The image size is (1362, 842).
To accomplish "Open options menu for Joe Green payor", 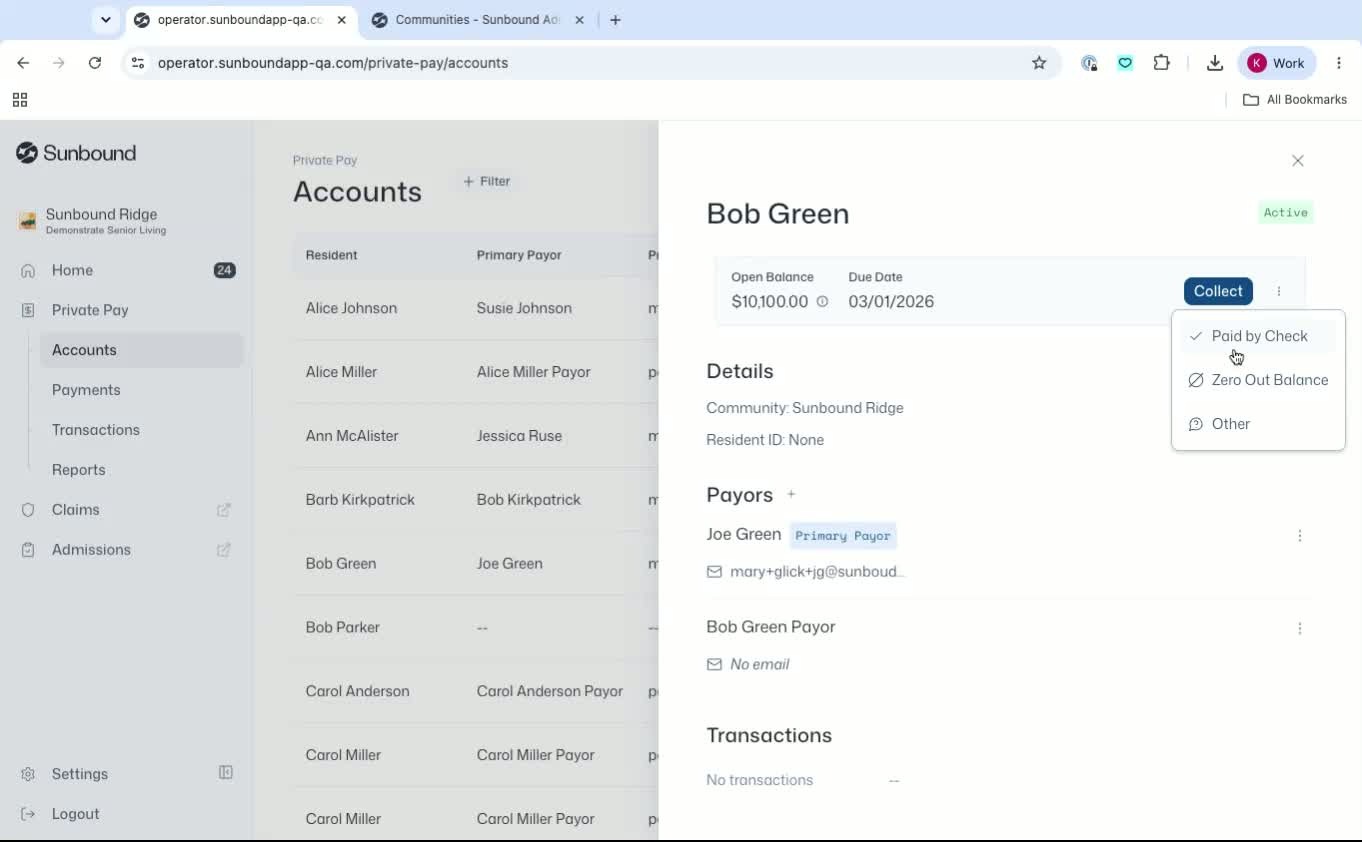I will [1300, 536].
